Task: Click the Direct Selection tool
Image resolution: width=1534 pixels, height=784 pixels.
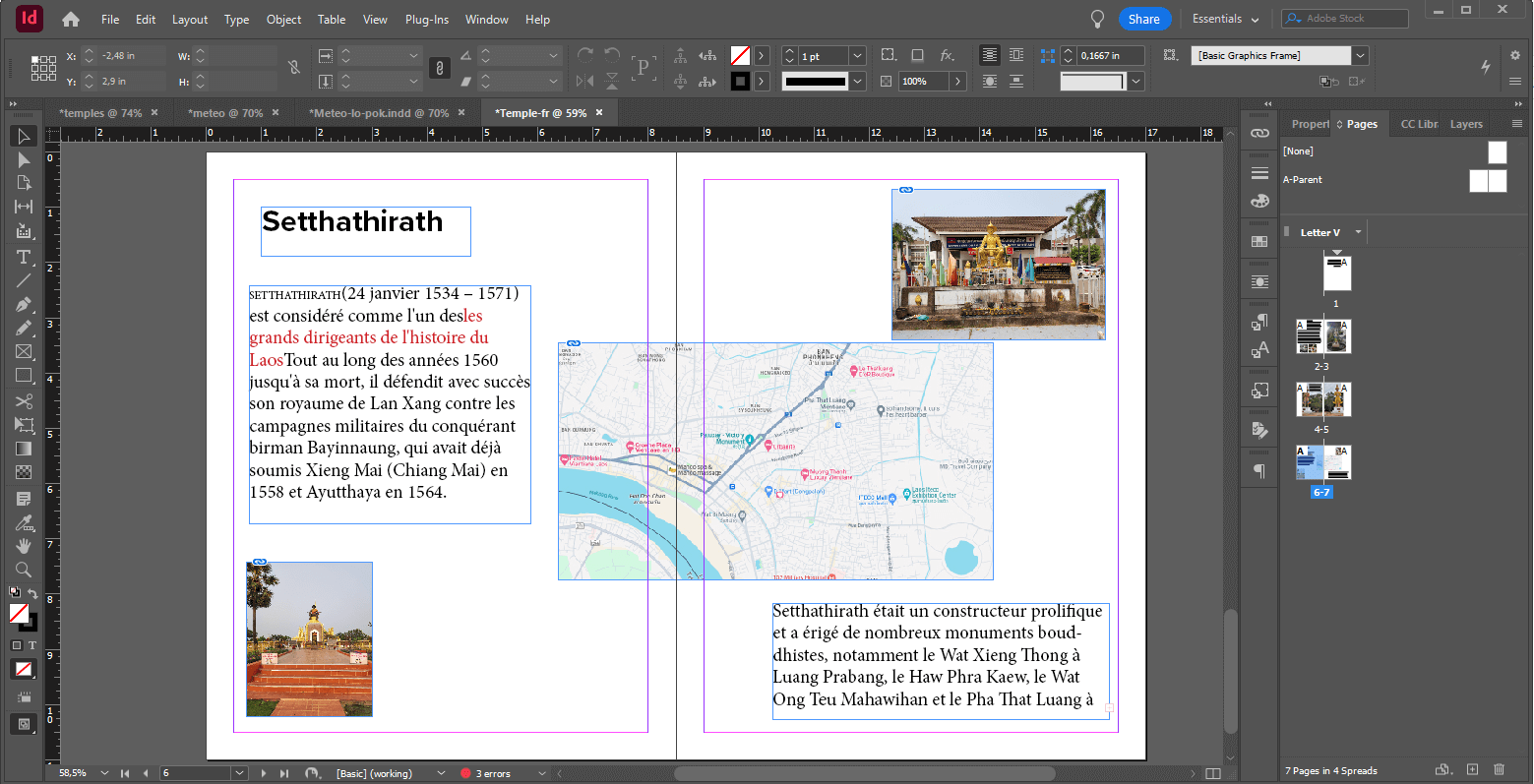Action: point(24,160)
